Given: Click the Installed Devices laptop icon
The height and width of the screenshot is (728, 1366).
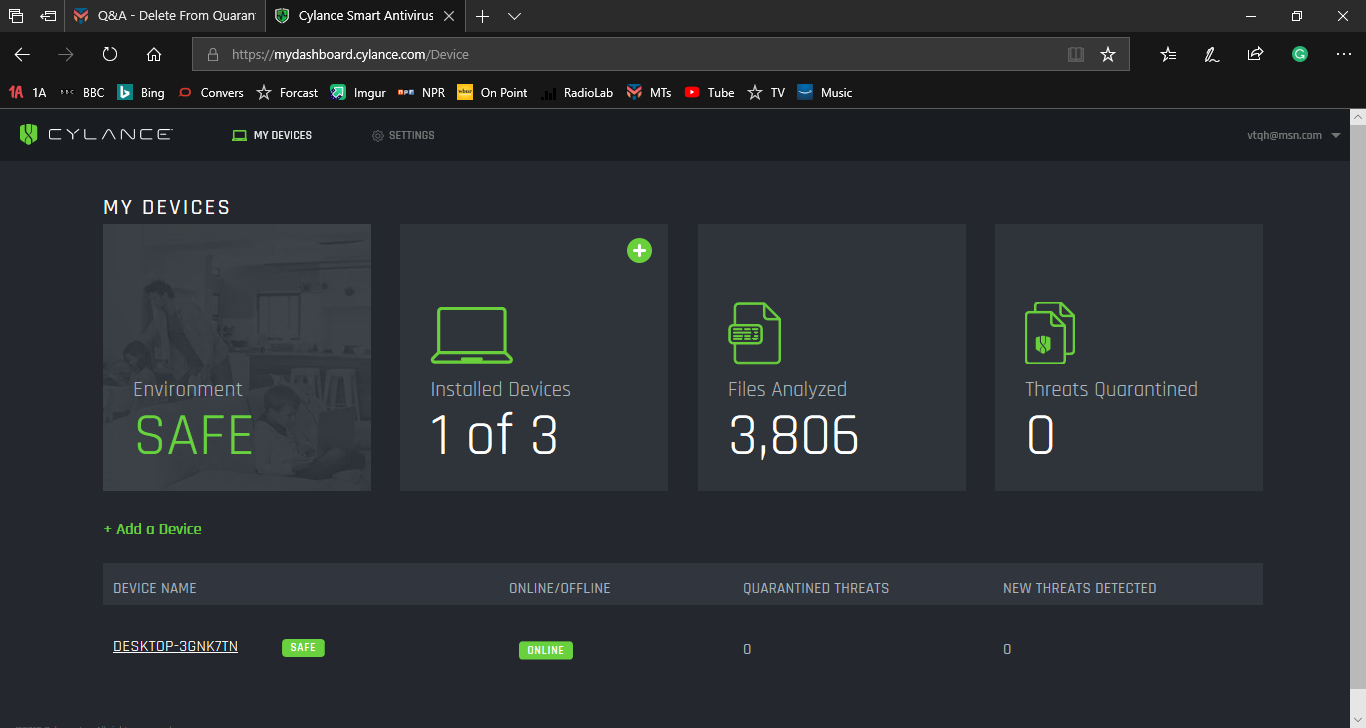Looking at the screenshot, I should pos(472,336).
